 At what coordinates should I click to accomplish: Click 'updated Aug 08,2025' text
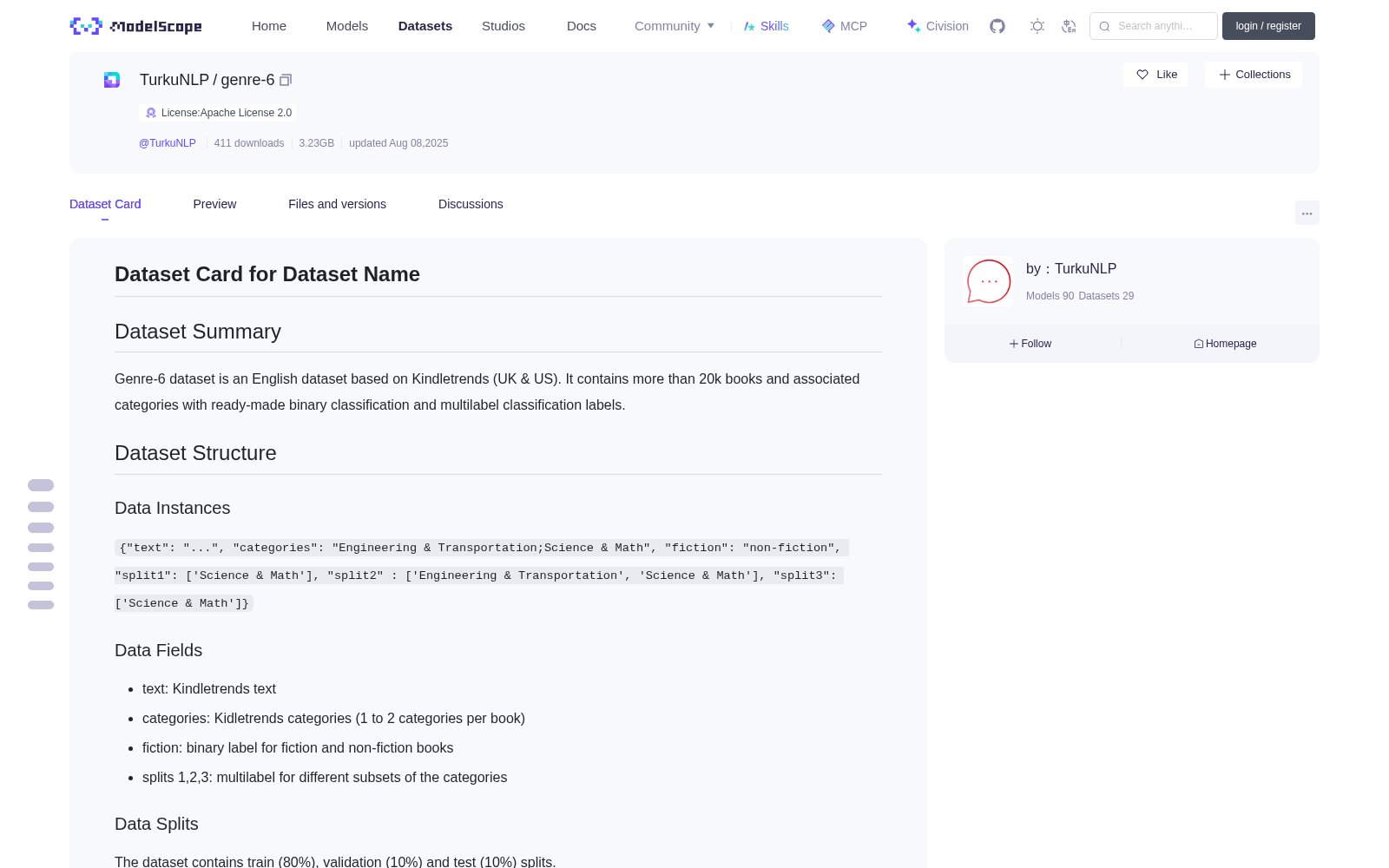pyautogui.click(x=398, y=143)
